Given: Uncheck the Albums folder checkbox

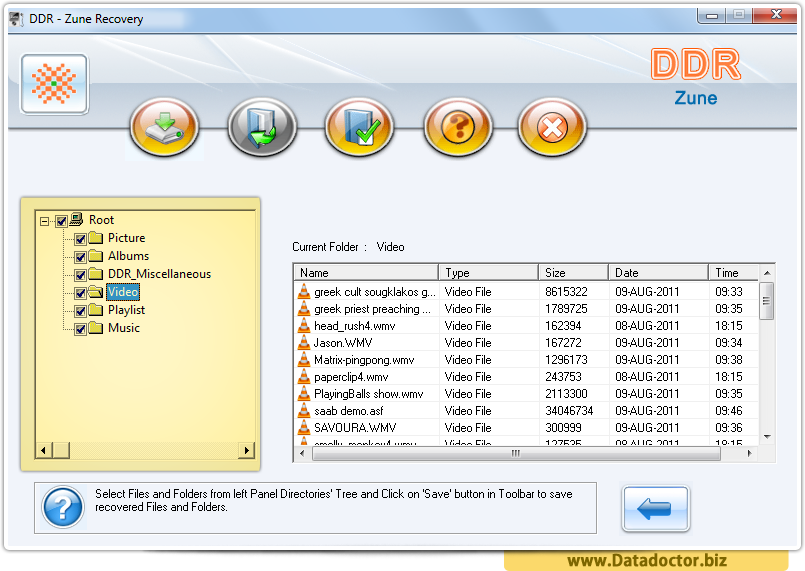Looking at the screenshot, I should point(80,257).
